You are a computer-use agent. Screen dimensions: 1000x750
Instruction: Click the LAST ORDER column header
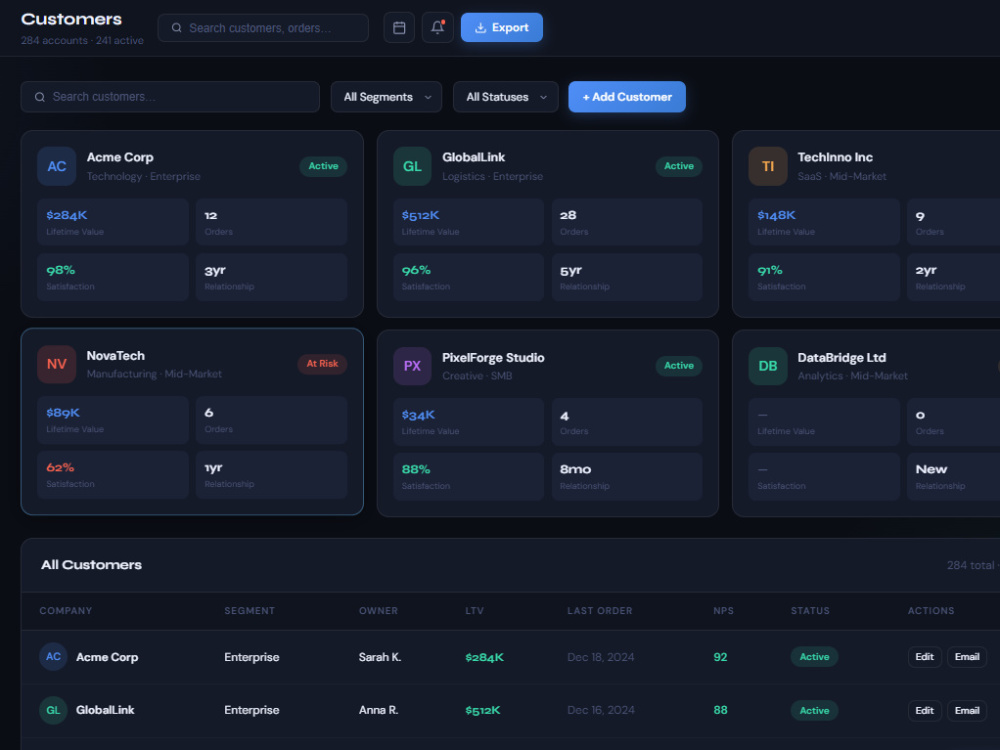tap(599, 611)
